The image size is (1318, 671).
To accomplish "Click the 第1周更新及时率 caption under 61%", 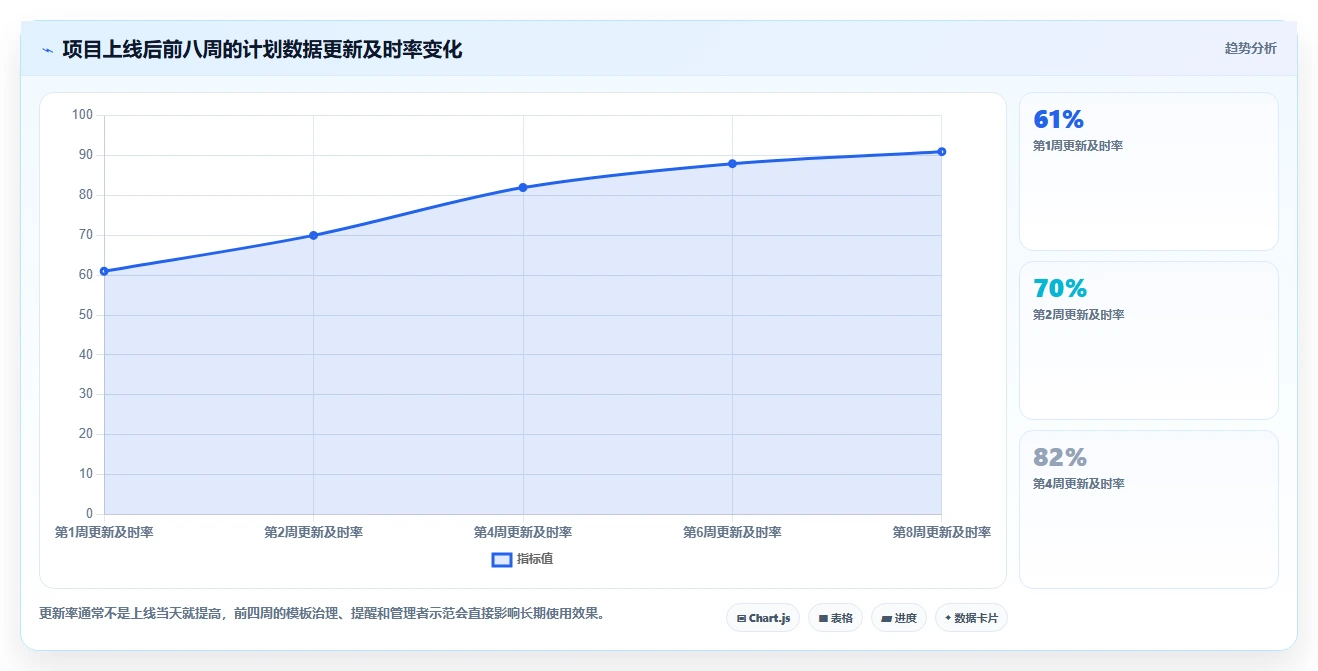I will coord(1078,146).
